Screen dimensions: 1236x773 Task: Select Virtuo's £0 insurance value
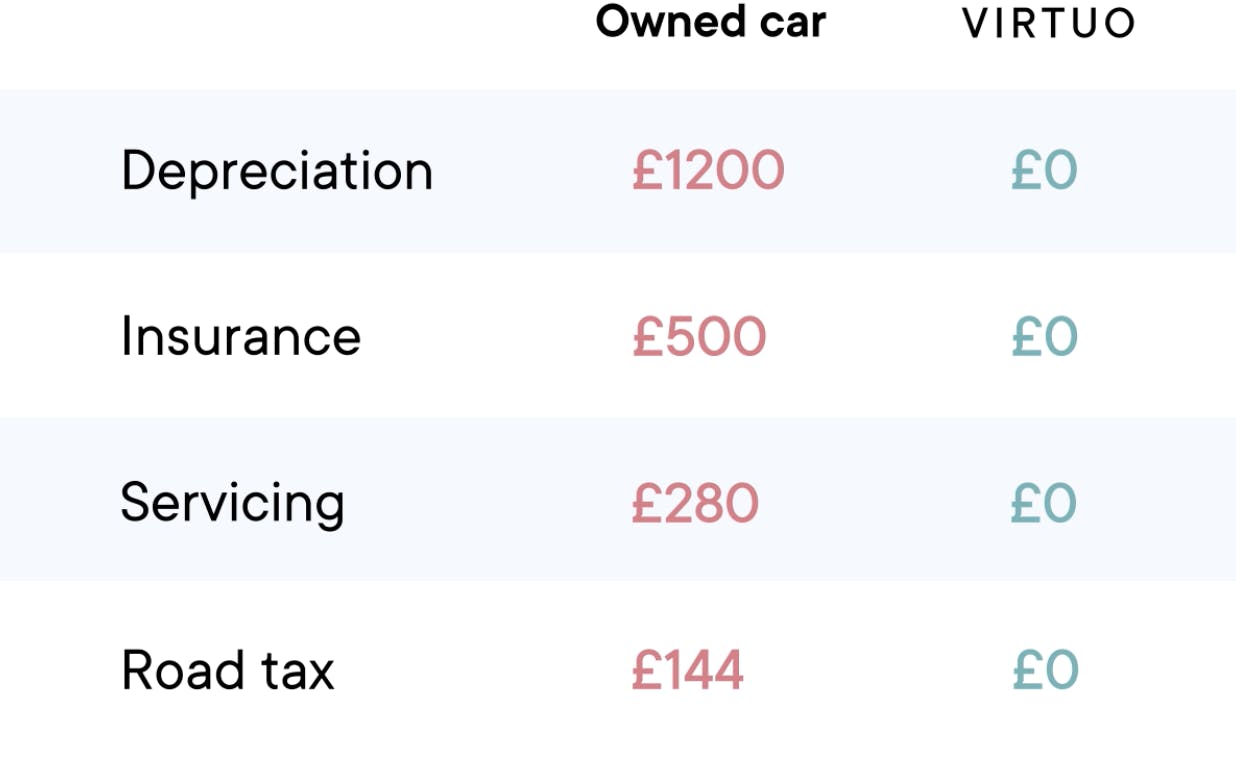[x=1044, y=336]
